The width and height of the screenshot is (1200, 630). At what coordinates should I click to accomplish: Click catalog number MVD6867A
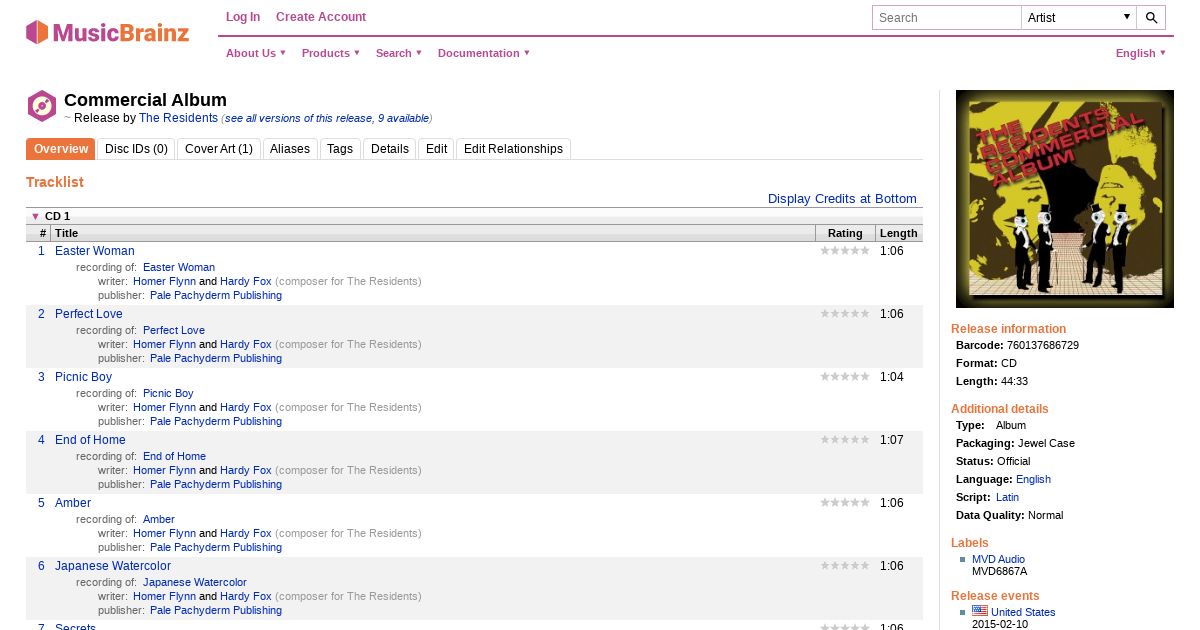click(999, 571)
